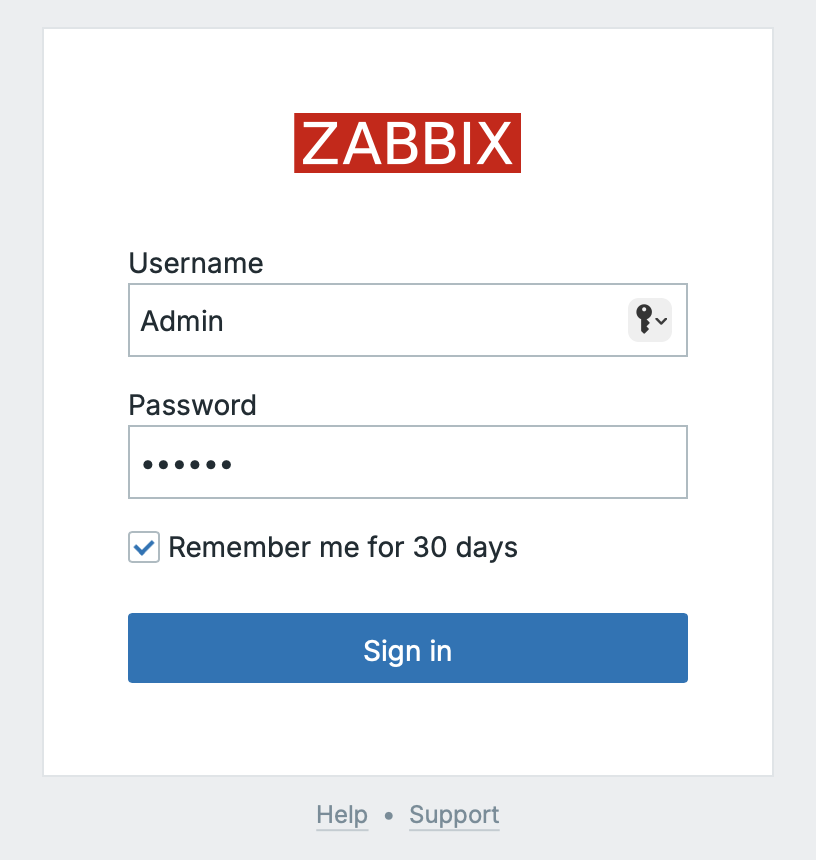Screen dimensions: 816x860
Task: Click the Password label text
Action: click(x=192, y=405)
